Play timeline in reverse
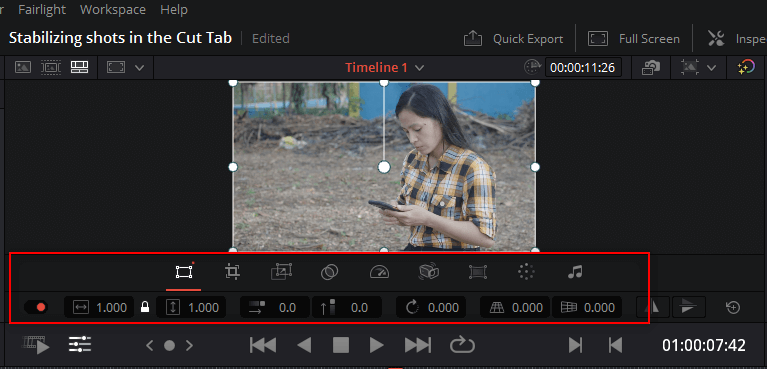 coord(304,346)
